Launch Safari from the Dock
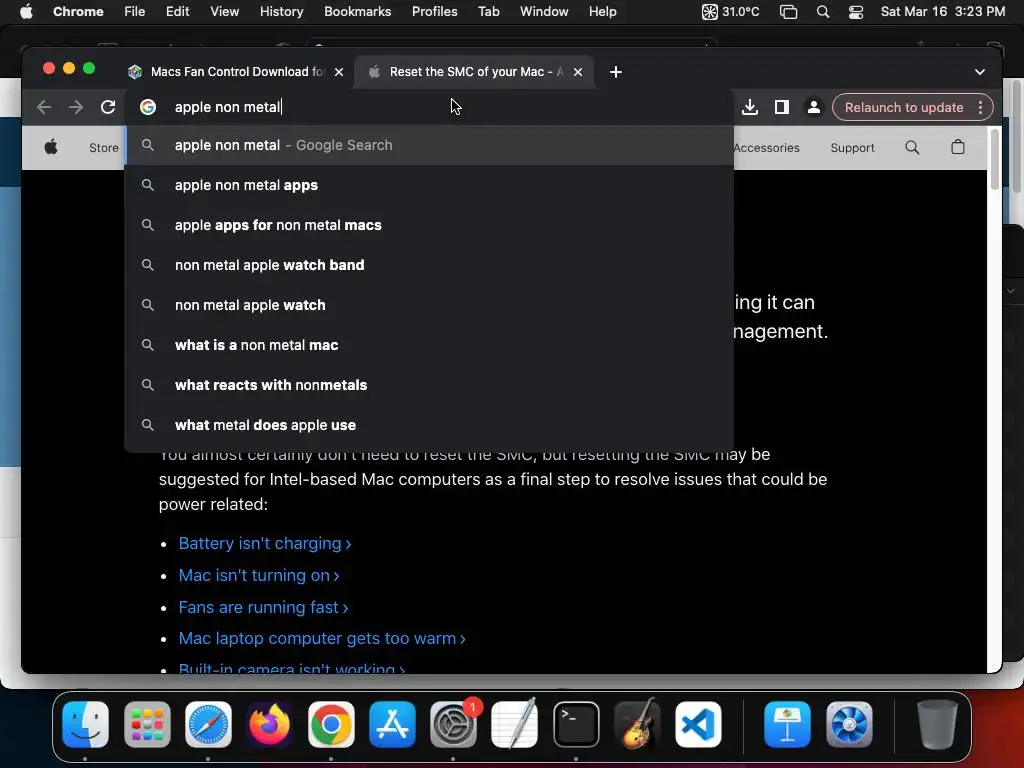 [x=208, y=724]
